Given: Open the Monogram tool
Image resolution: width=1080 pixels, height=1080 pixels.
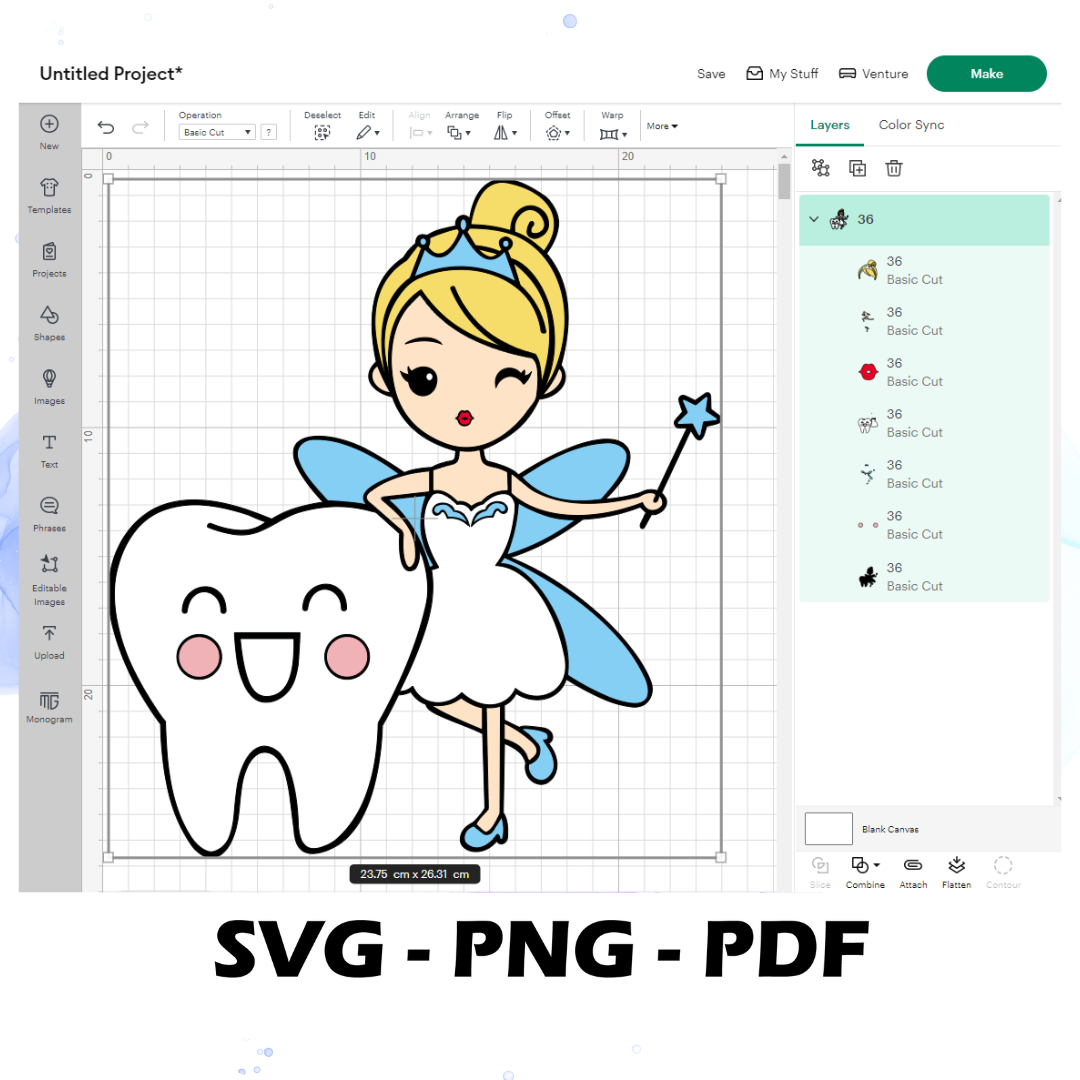Looking at the screenshot, I should coord(49,707).
